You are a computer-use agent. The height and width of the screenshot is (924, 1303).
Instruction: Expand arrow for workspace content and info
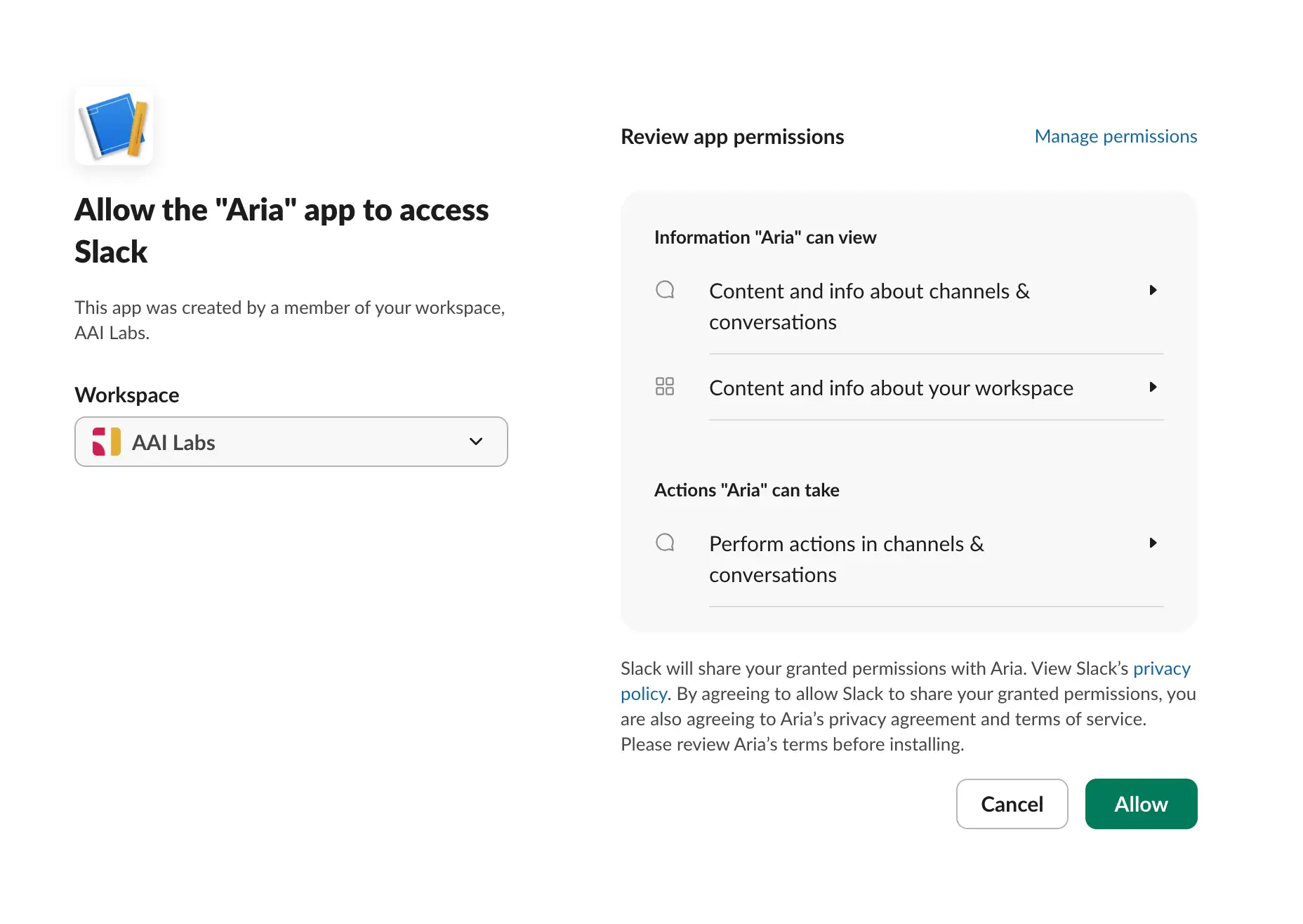coord(1153,387)
